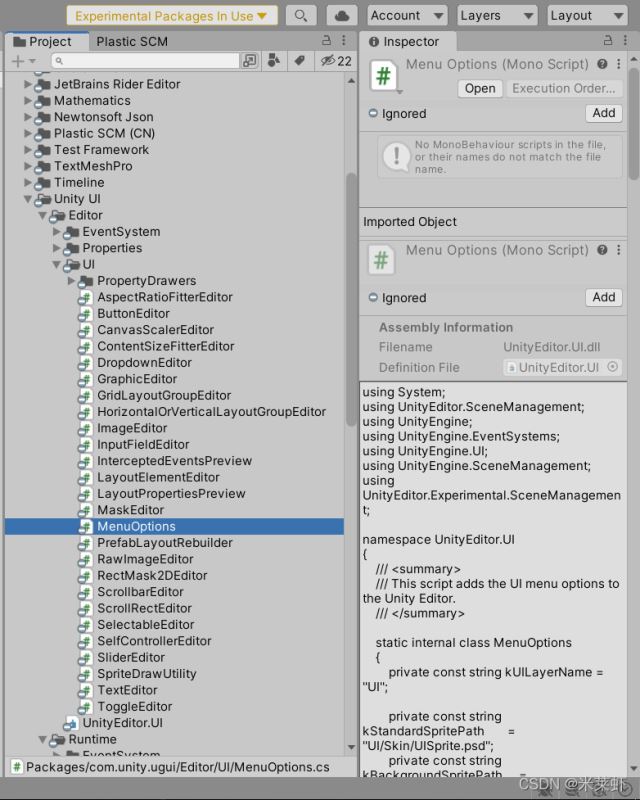Click the ButtonEditor script icon

click(85, 314)
